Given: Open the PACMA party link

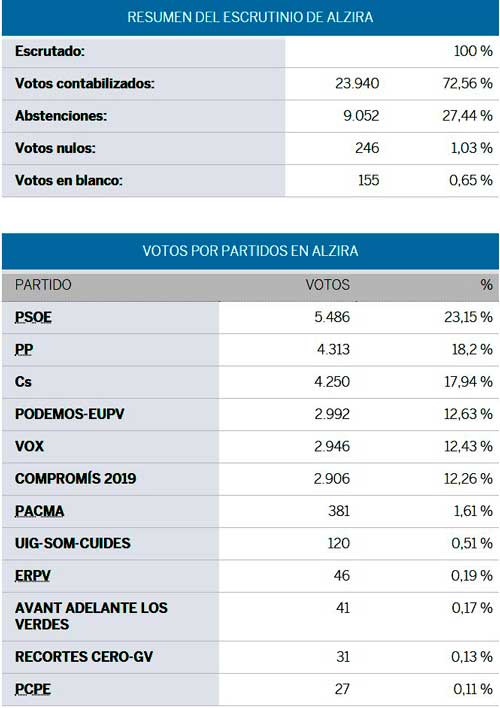Looking at the screenshot, I should pos(39,511).
